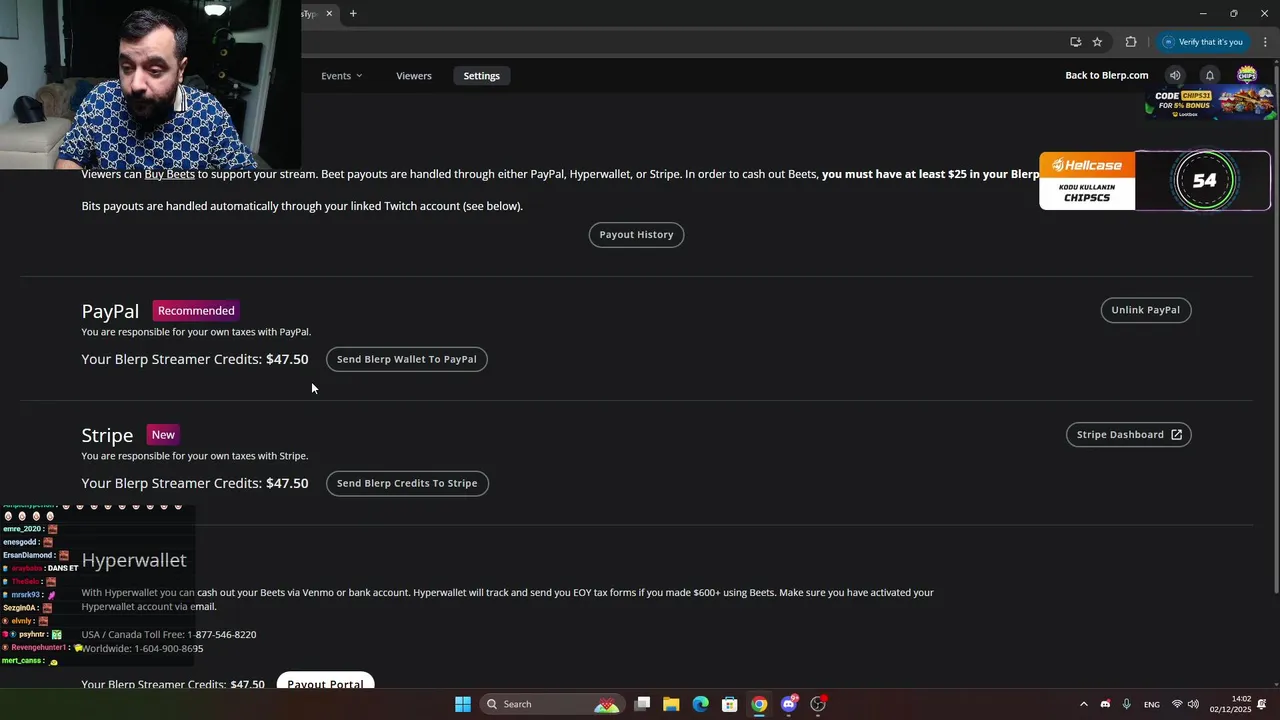This screenshot has height=720, width=1280.
Task: Open OBS Studio from the taskbar
Action: (x=818, y=704)
